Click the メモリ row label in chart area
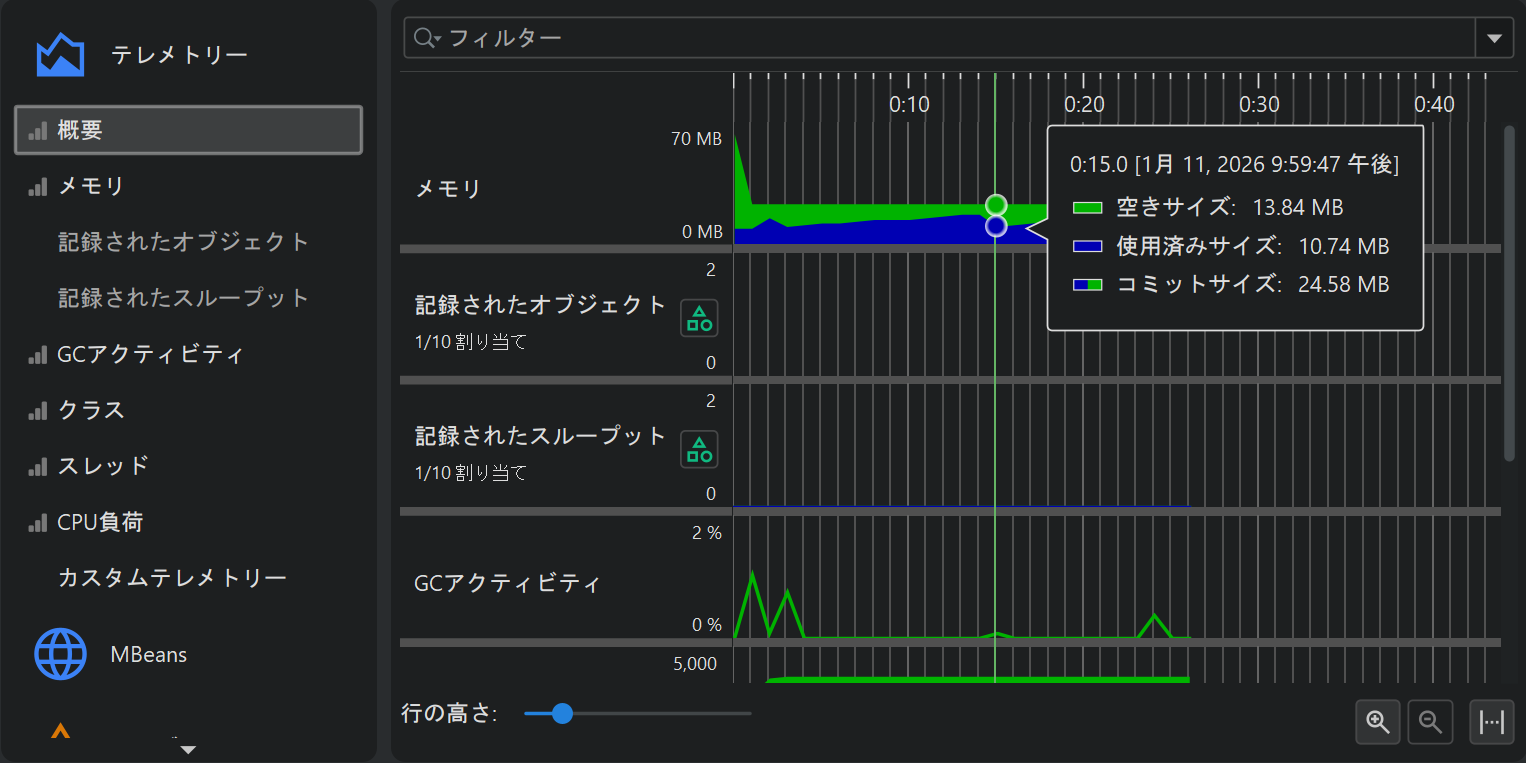Screen dimensions: 1526x763 [448, 188]
